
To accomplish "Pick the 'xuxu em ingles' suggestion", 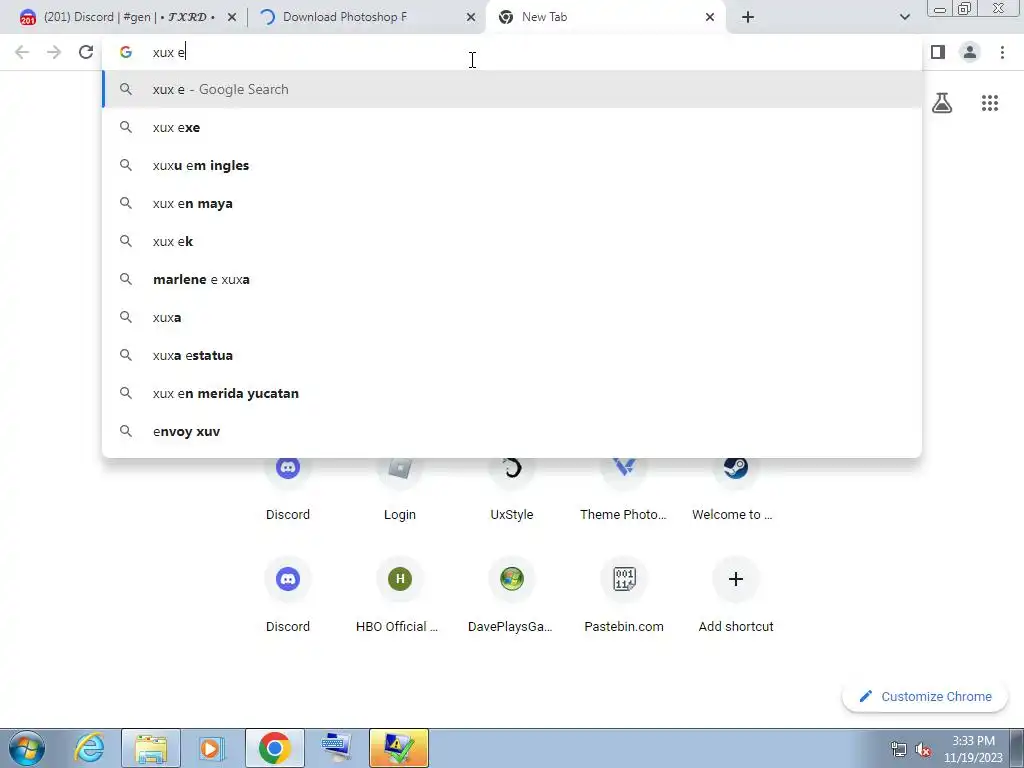I will click(x=512, y=165).
